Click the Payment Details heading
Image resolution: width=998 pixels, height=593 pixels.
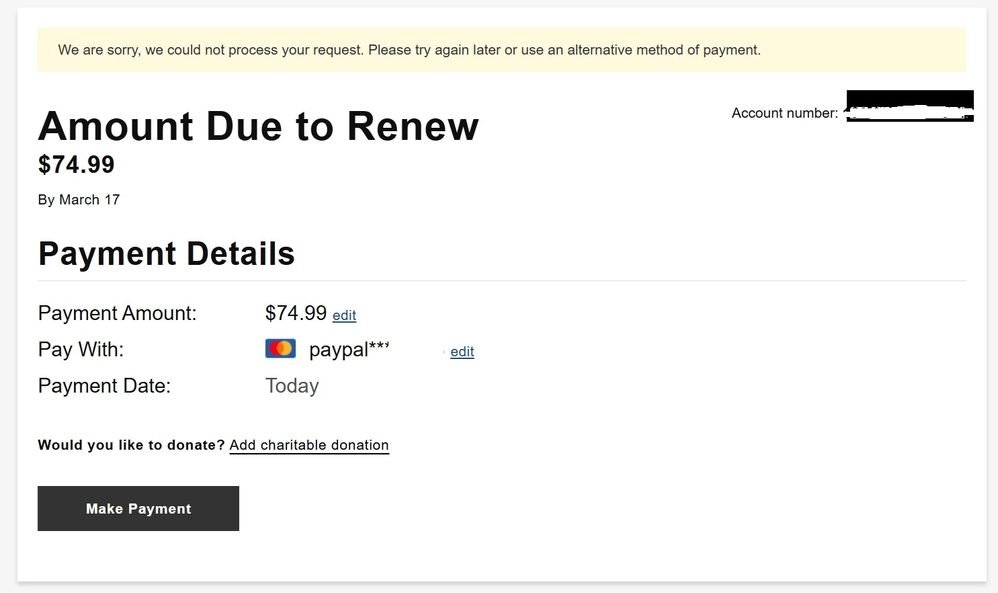pos(167,254)
